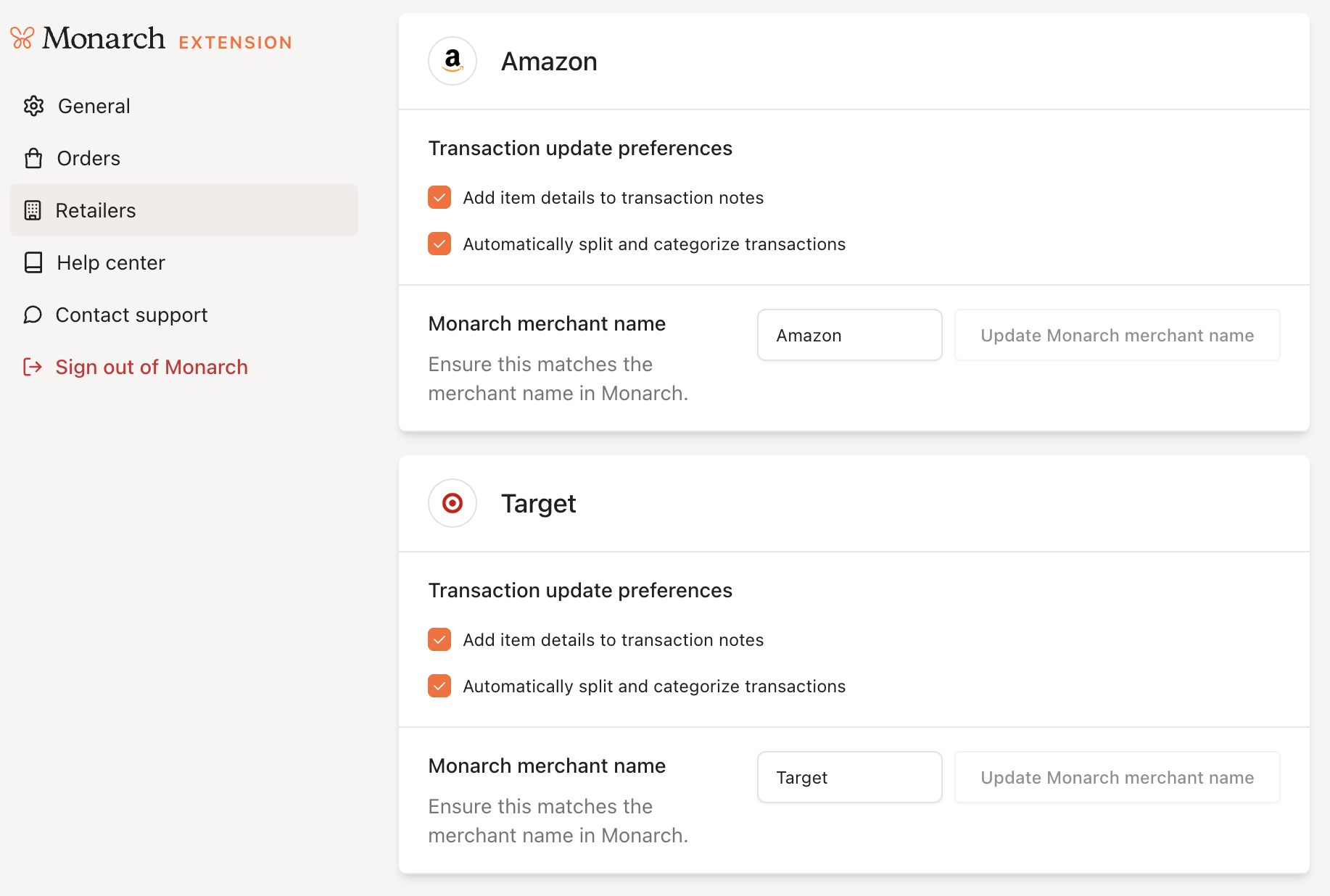The width and height of the screenshot is (1330, 896).
Task: Click the Target bullseye logo
Action: (453, 503)
